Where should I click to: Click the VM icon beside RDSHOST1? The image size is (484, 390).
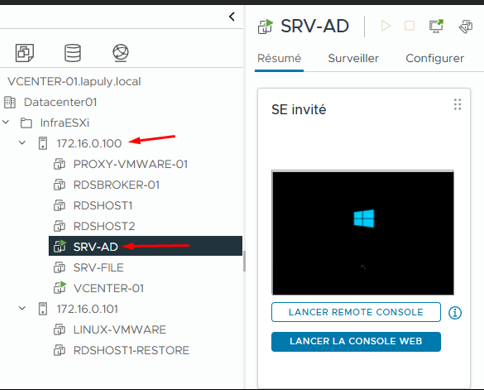59,205
